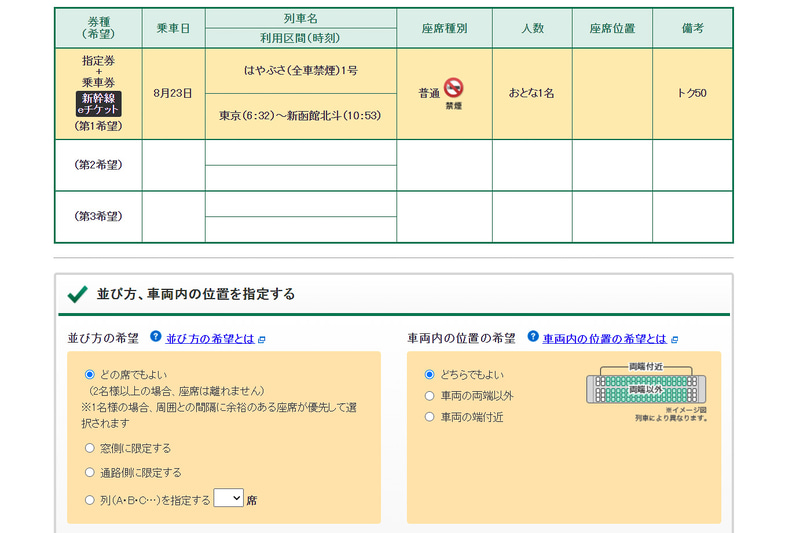Viewport: 800px width, 533px height.
Task: Select '列(A・B・C…)を指定する' radio
Action: [x=90, y=500]
